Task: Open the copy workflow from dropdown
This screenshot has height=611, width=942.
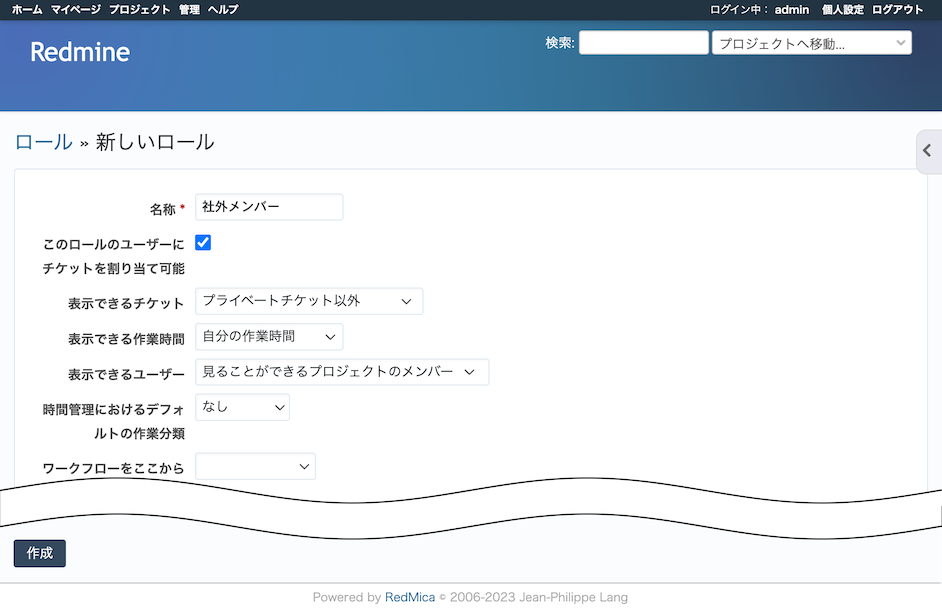Action: tap(255, 467)
